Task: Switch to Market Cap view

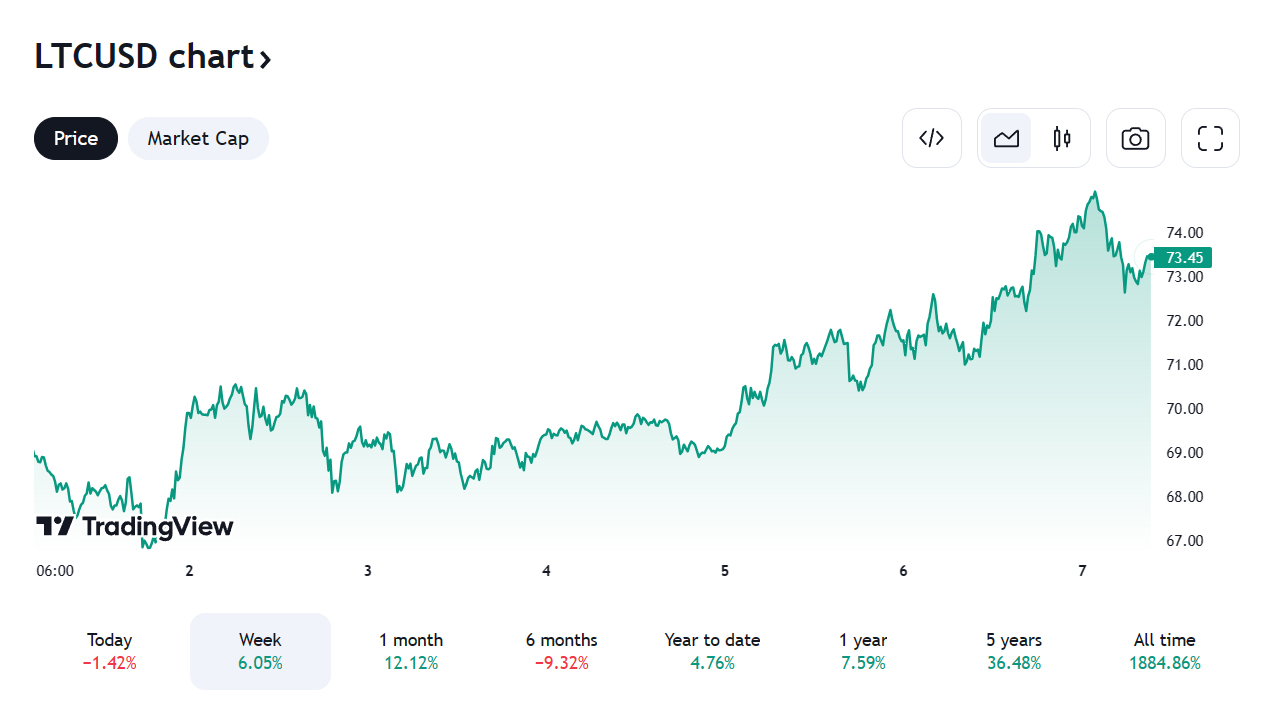Action: point(198,138)
